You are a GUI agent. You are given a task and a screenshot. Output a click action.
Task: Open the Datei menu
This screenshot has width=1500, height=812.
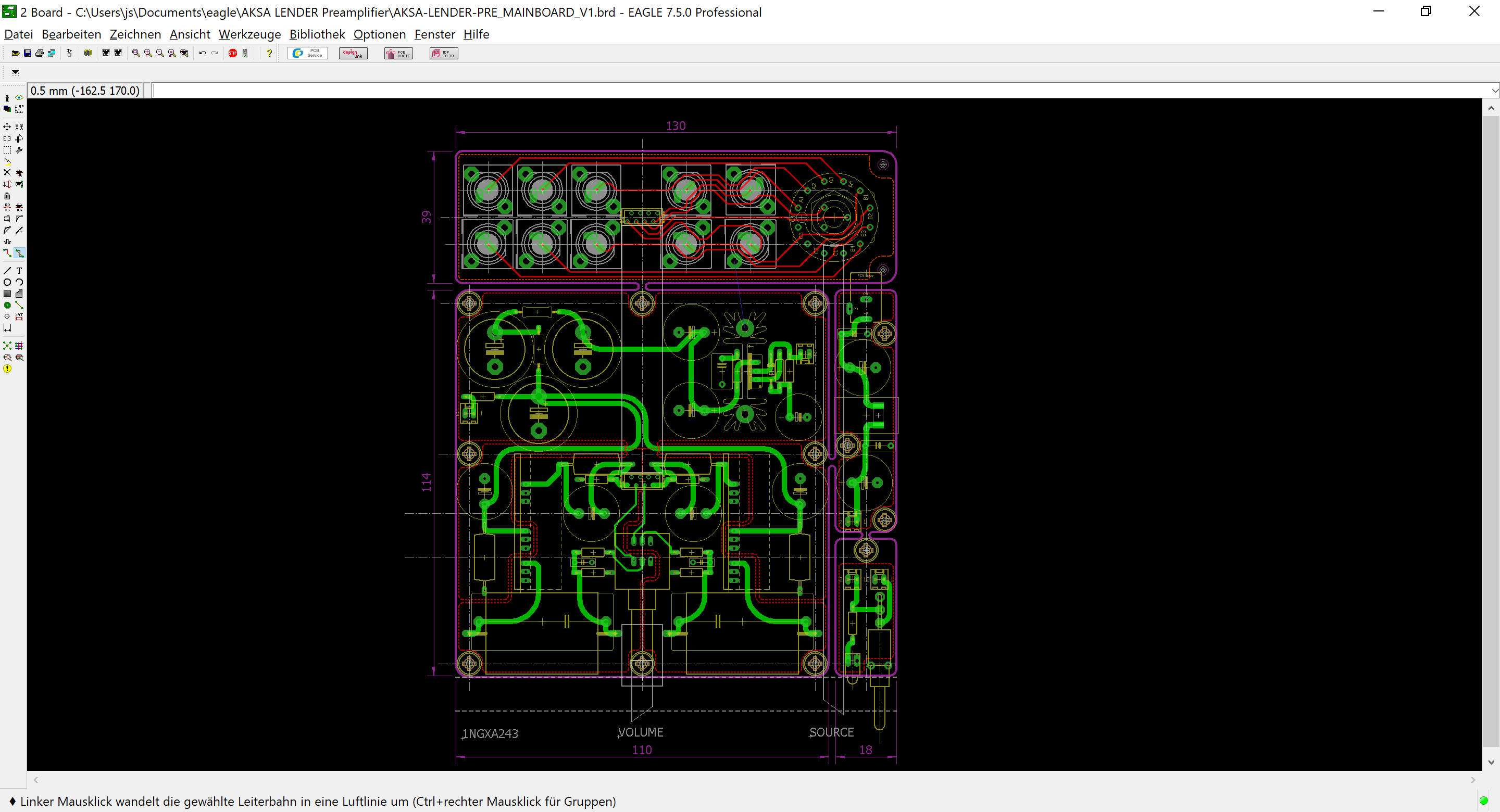18,34
